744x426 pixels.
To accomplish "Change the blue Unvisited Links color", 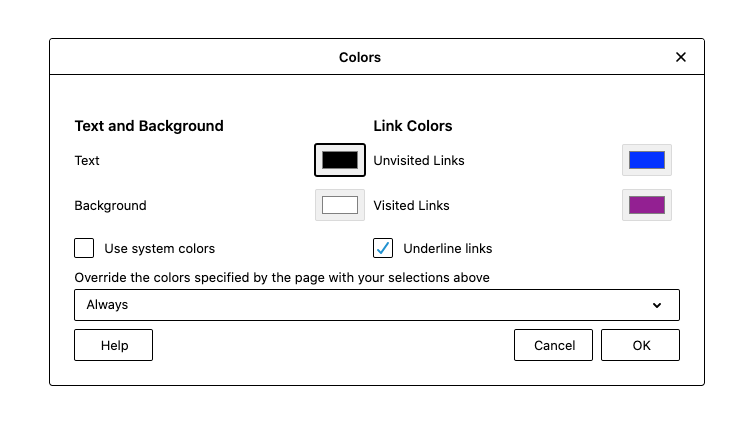I will 647,160.
